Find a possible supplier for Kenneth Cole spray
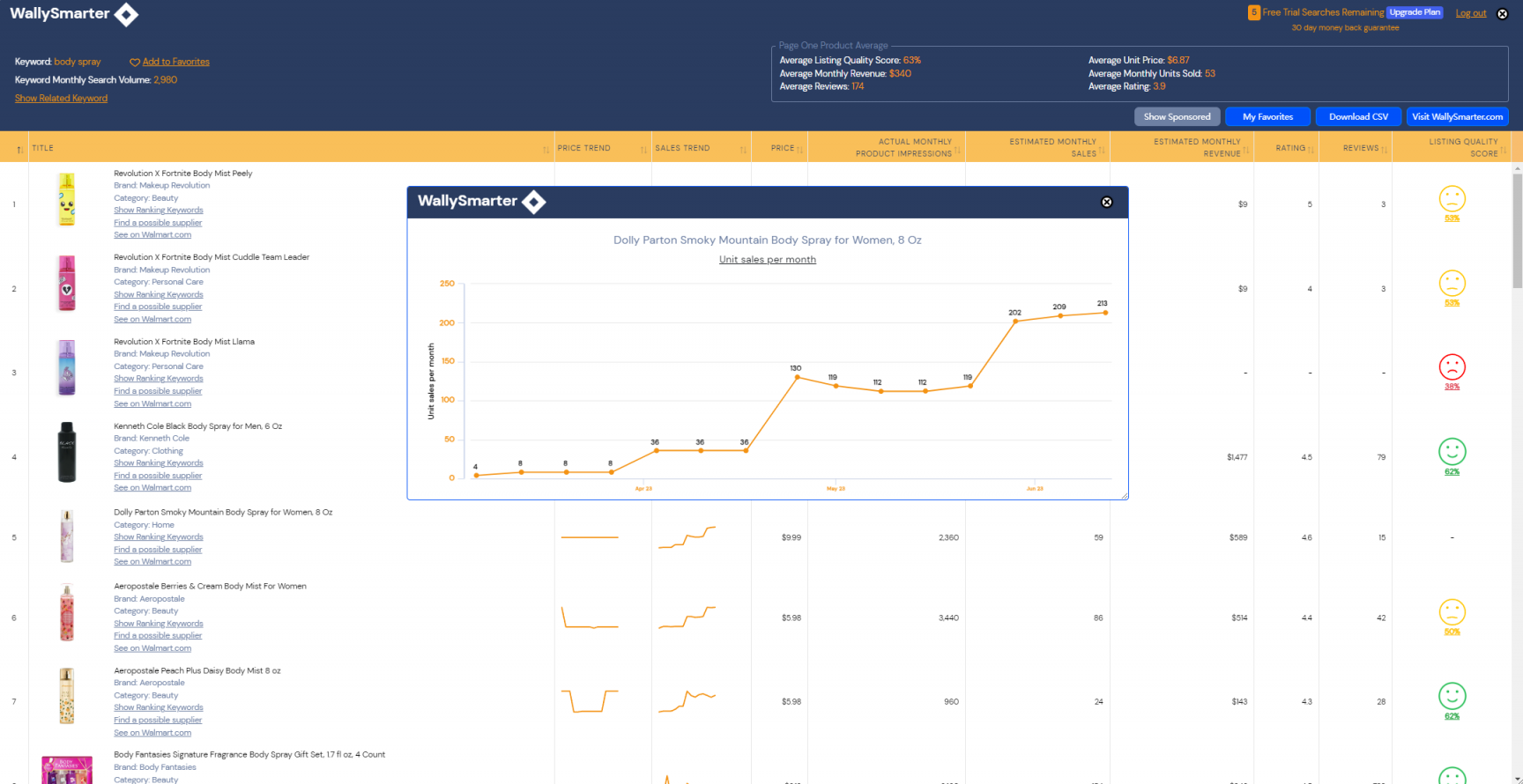This screenshot has width=1523, height=784. (x=158, y=475)
